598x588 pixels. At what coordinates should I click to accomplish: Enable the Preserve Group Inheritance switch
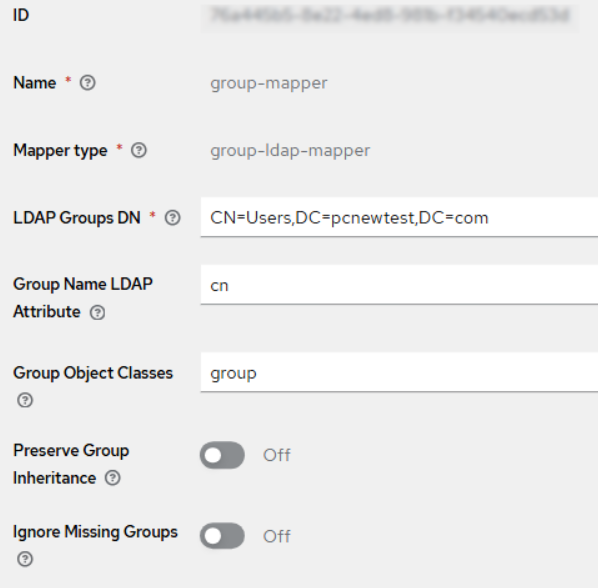[222, 455]
